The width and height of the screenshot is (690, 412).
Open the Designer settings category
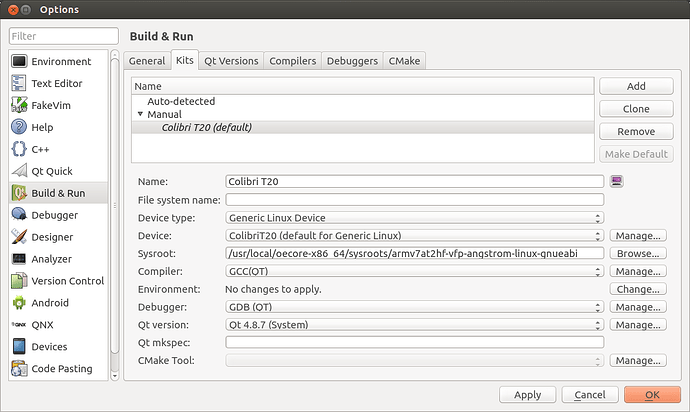click(x=58, y=237)
